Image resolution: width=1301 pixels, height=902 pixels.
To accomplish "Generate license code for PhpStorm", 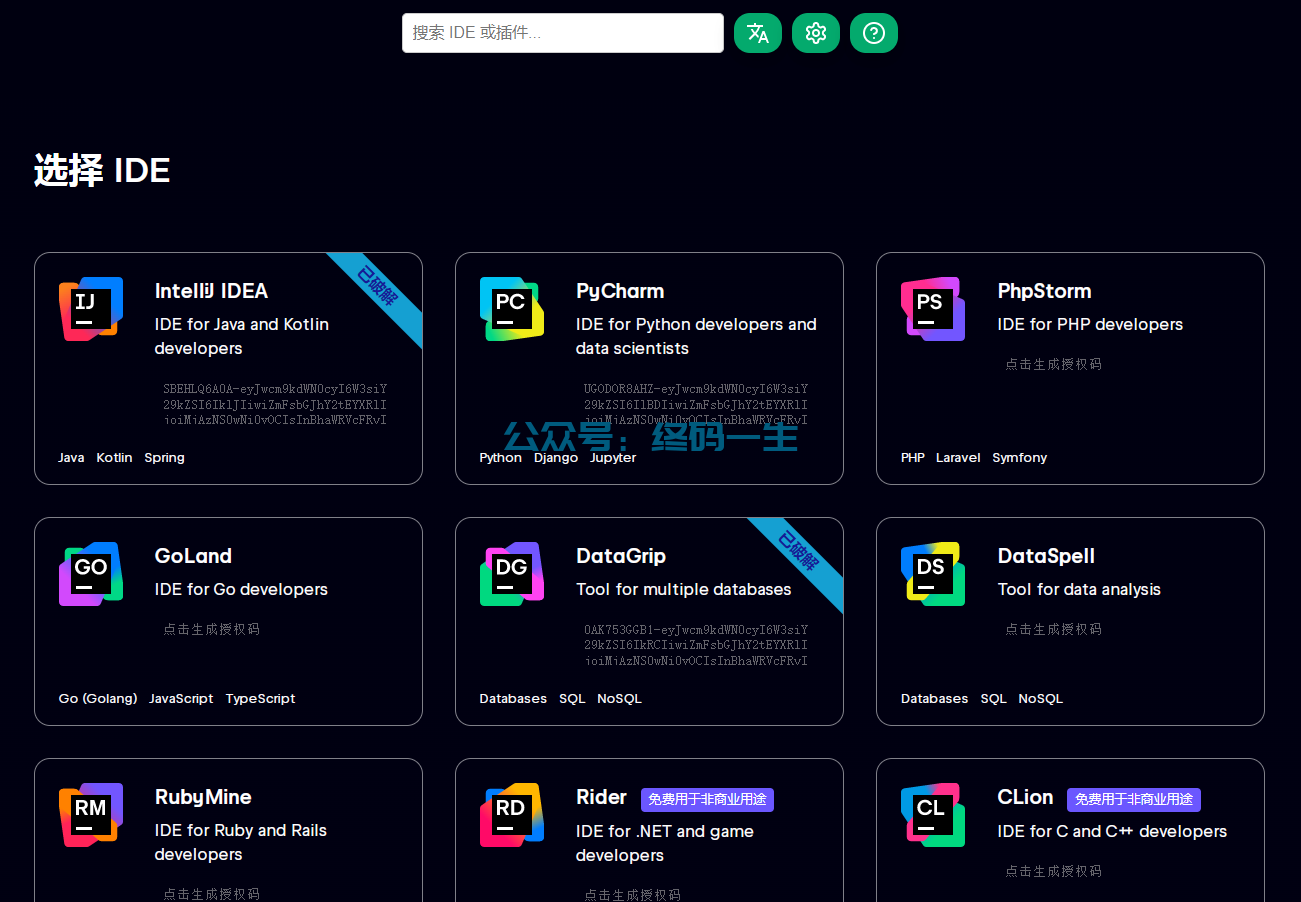I will 1053,364.
